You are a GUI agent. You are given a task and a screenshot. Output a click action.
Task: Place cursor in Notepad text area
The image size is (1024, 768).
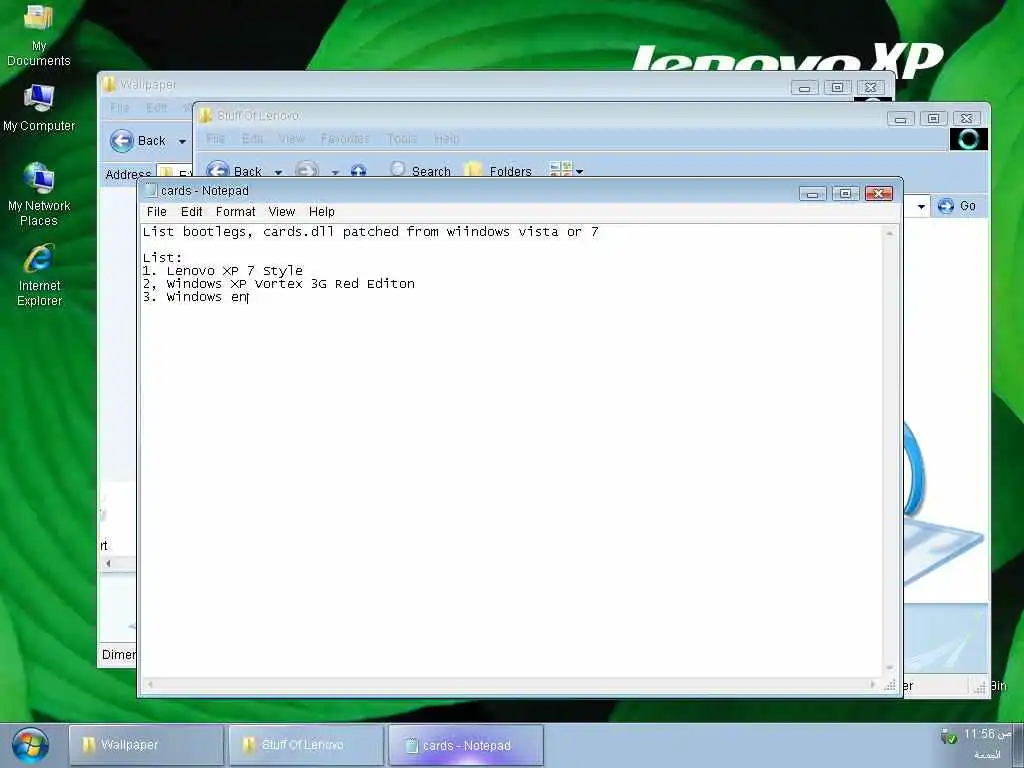click(x=511, y=451)
